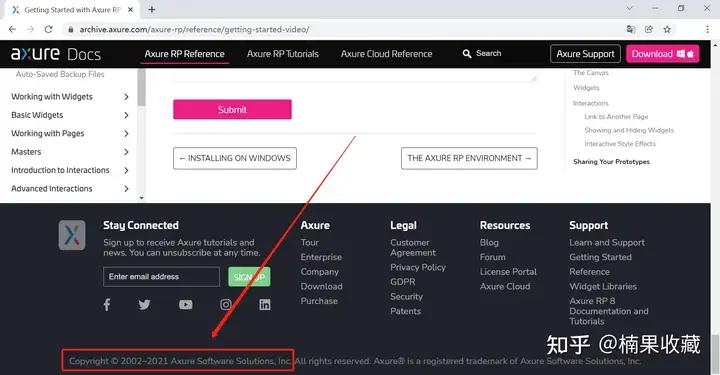The image size is (720, 375).
Task: Open the Widget Libraries link
Action: click(603, 286)
